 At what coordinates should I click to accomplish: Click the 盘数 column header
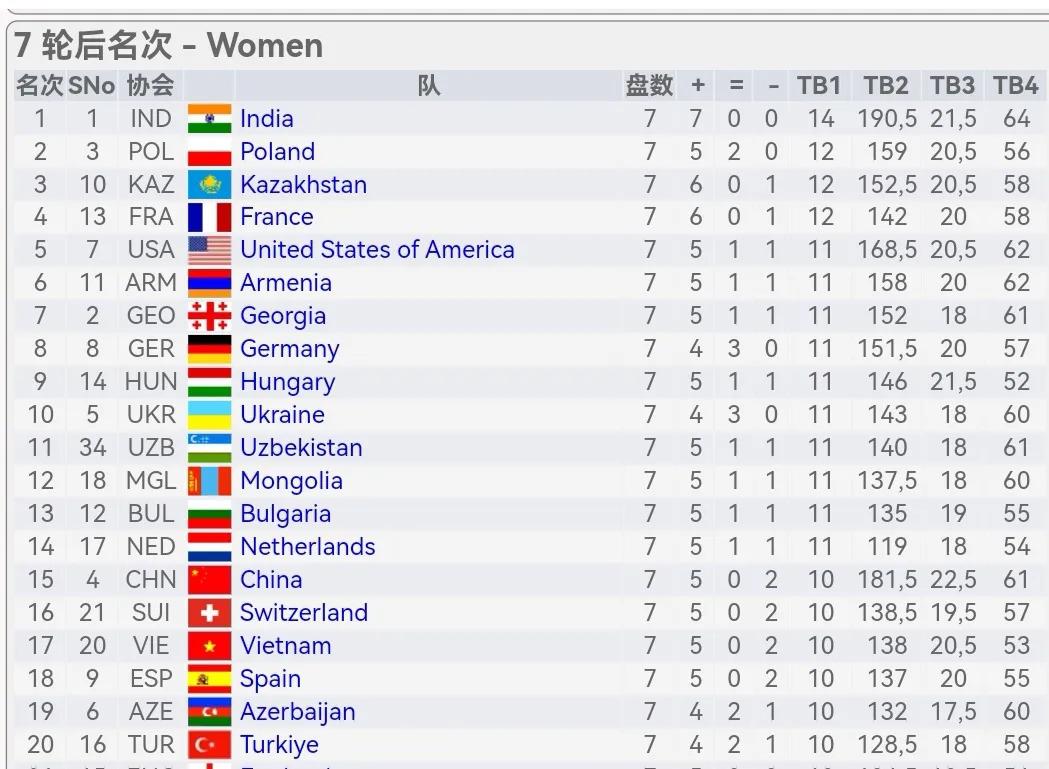pos(649,85)
